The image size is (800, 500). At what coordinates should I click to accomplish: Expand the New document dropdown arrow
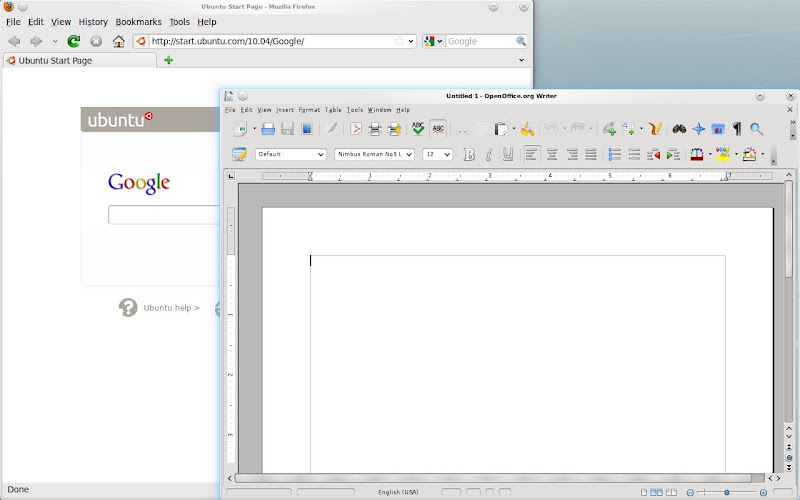[254, 129]
